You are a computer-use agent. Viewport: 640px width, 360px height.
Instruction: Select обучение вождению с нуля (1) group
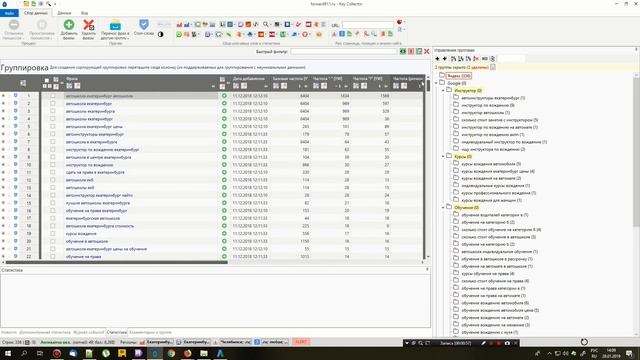pyautogui.click(x=490, y=332)
